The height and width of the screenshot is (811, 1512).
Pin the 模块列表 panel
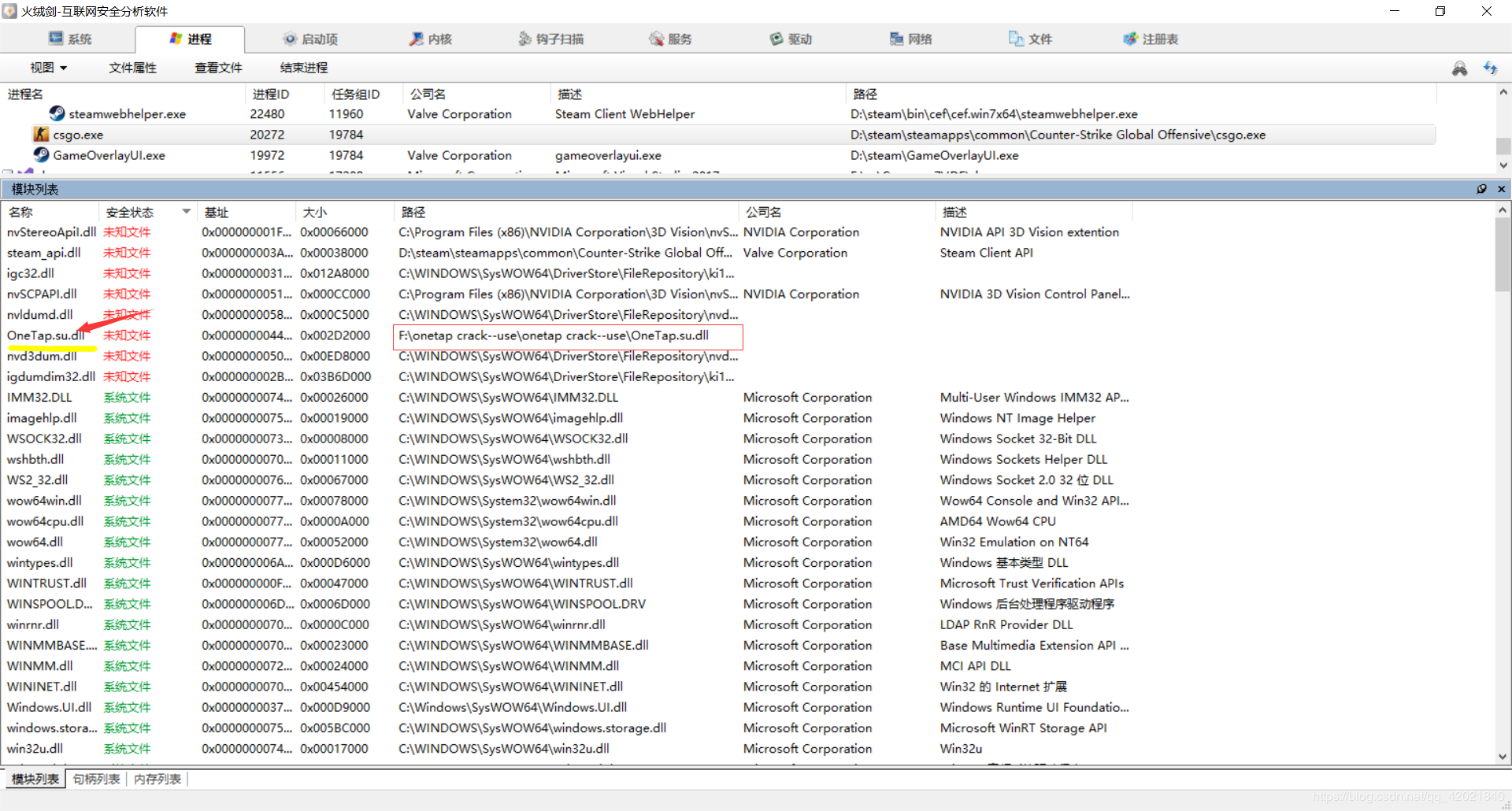pos(1481,189)
